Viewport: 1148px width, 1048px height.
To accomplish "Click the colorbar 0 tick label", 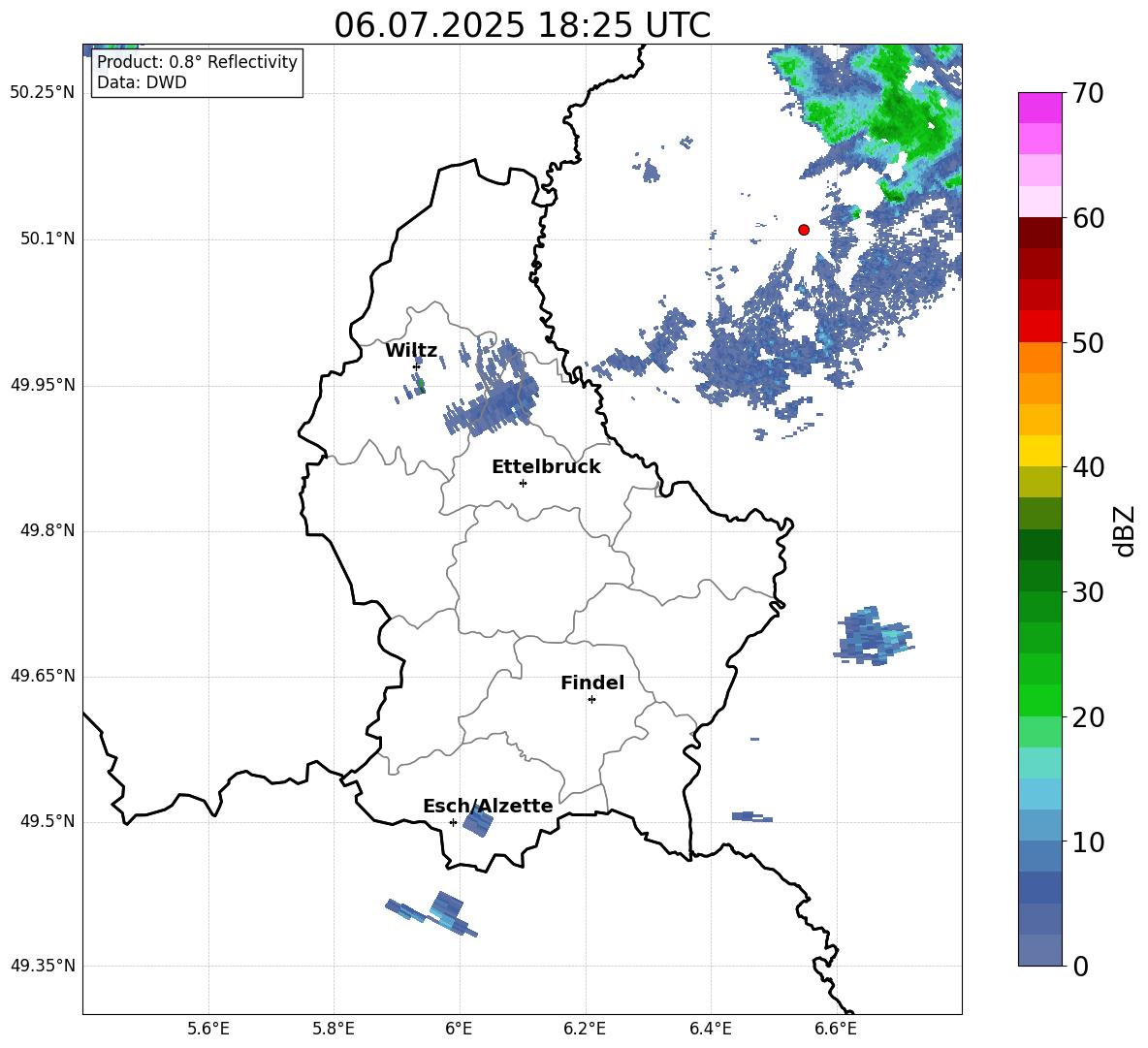I will (x=1080, y=966).
